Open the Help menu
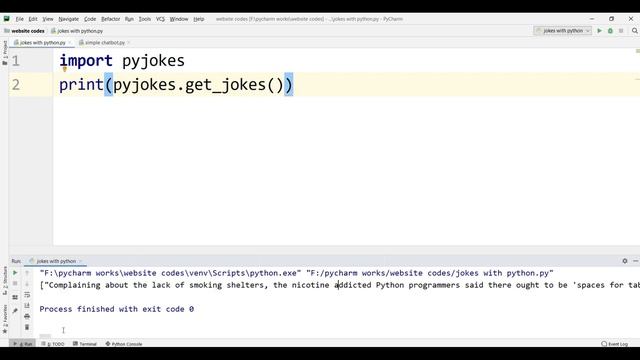The width and height of the screenshot is (640, 360). pyautogui.click(x=199, y=19)
